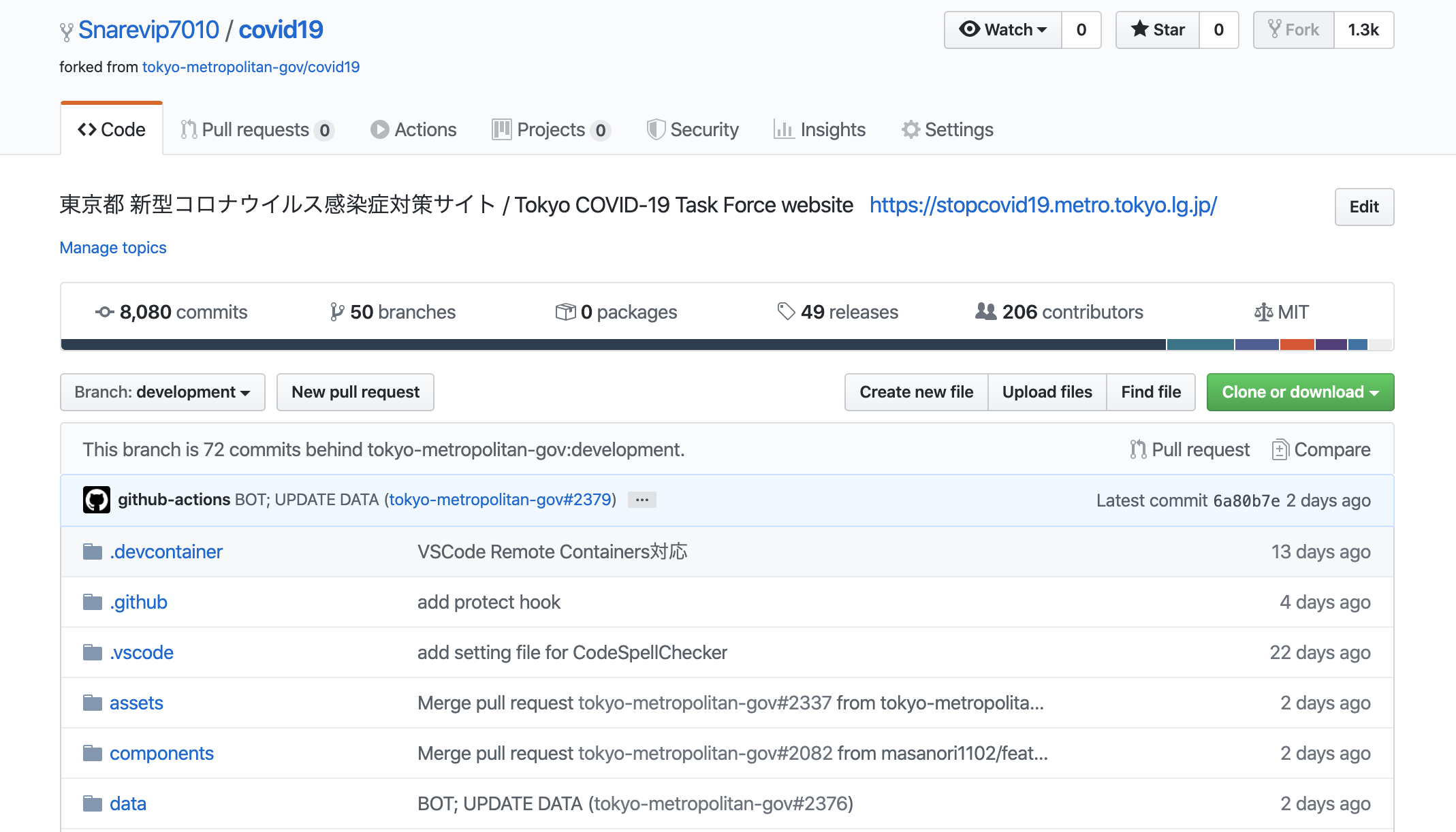This screenshot has width=1456, height=832.
Task: Open the covid19 repository name link
Action: pyautogui.click(x=281, y=30)
